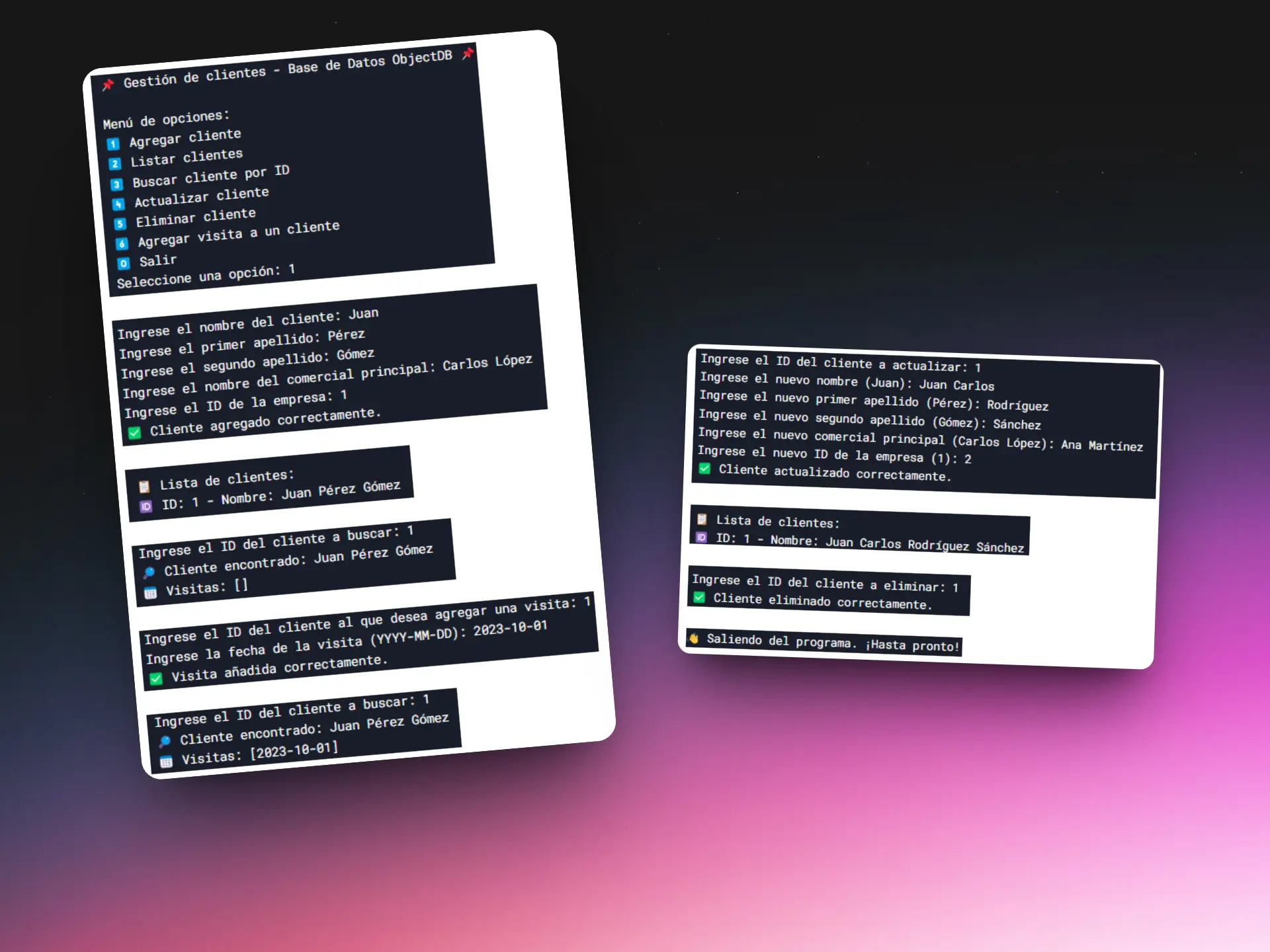Click the purple ID icon beside 'Juan Carlos Rodríguez Sánchez'
The image size is (1270, 952).
tap(701, 537)
